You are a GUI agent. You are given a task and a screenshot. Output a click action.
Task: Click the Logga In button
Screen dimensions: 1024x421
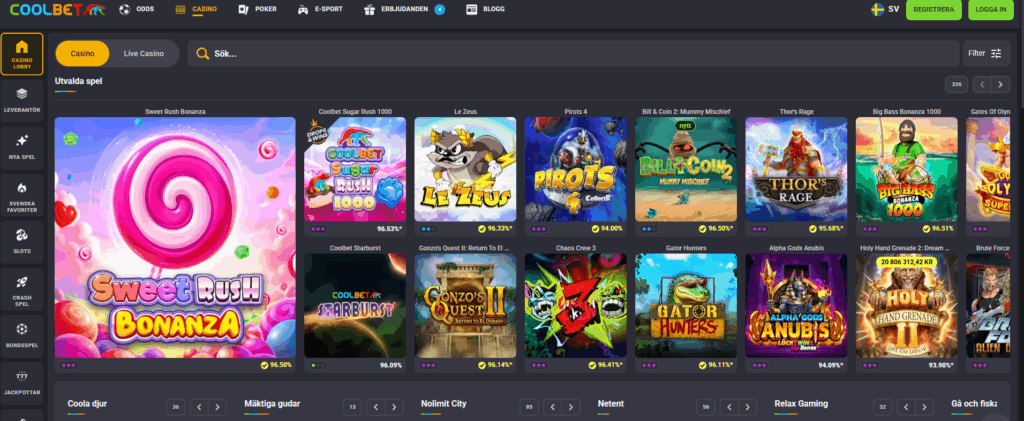(x=991, y=10)
